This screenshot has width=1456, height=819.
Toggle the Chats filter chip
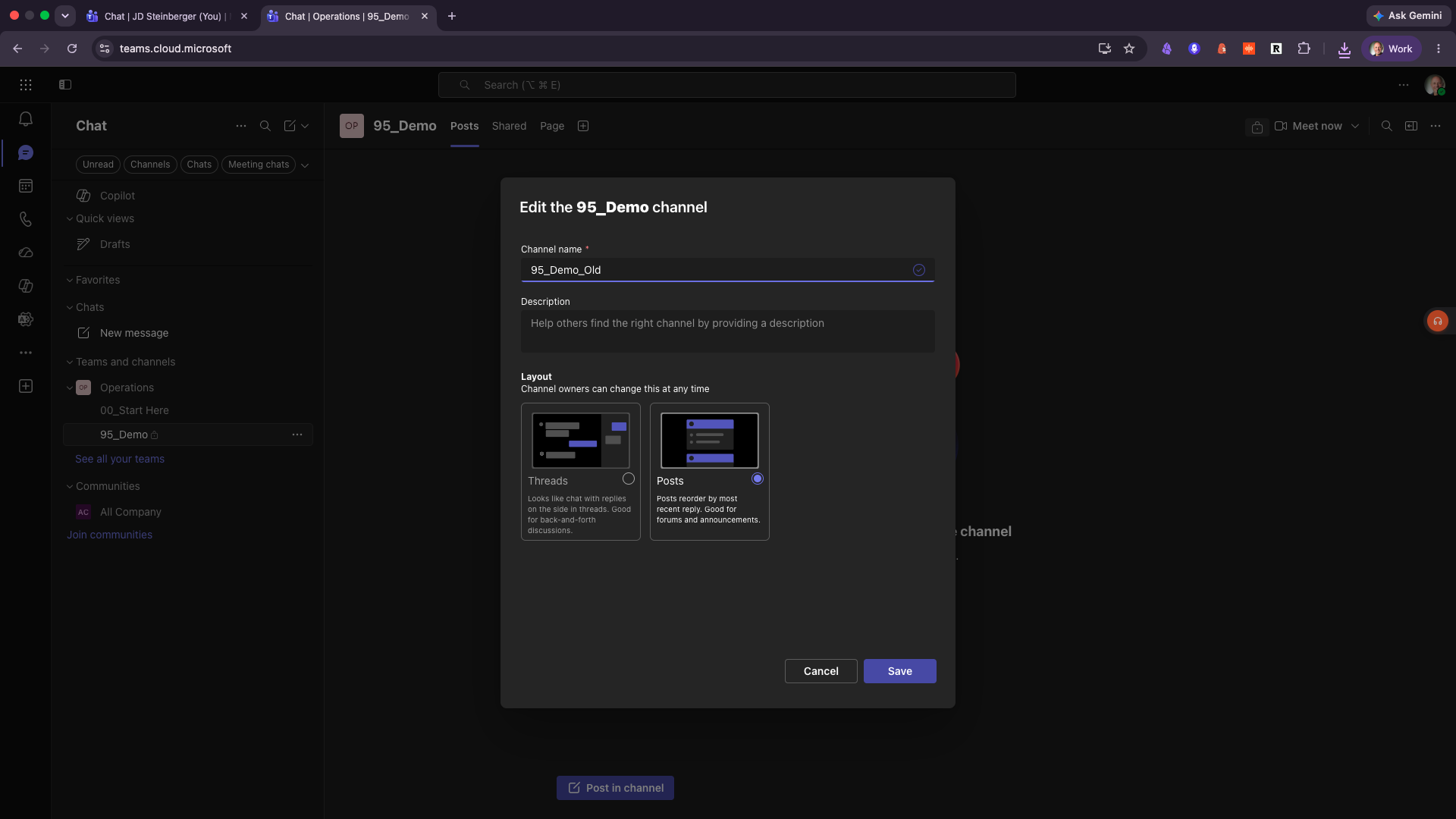[x=199, y=165]
